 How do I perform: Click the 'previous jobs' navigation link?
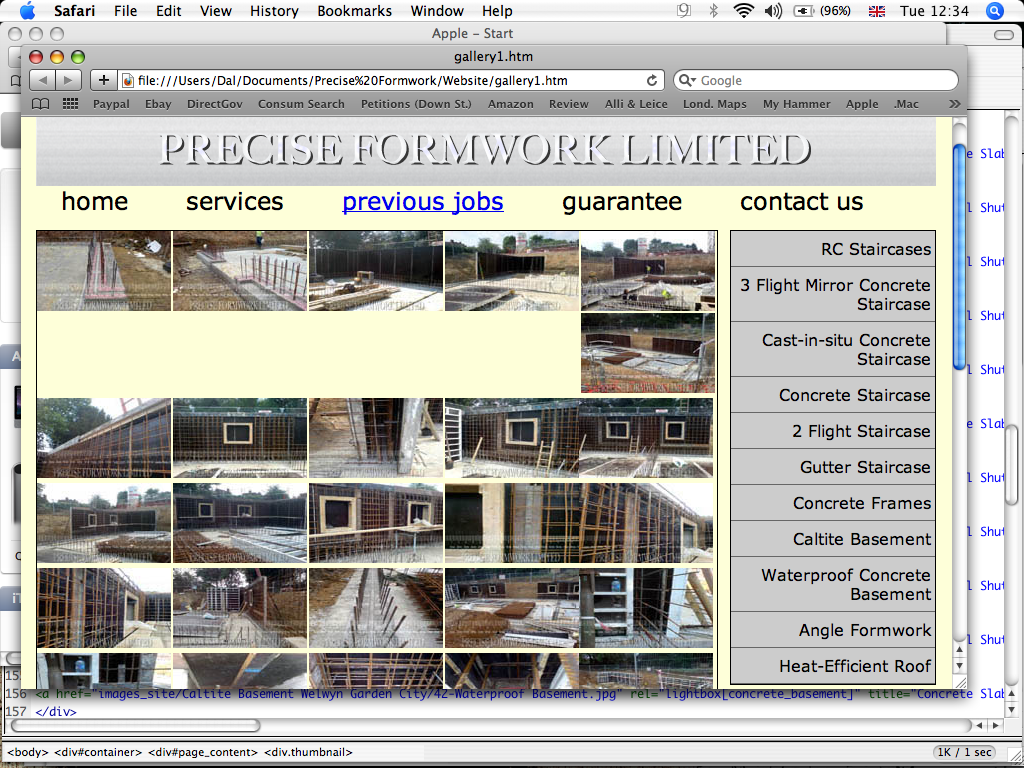tap(422, 201)
